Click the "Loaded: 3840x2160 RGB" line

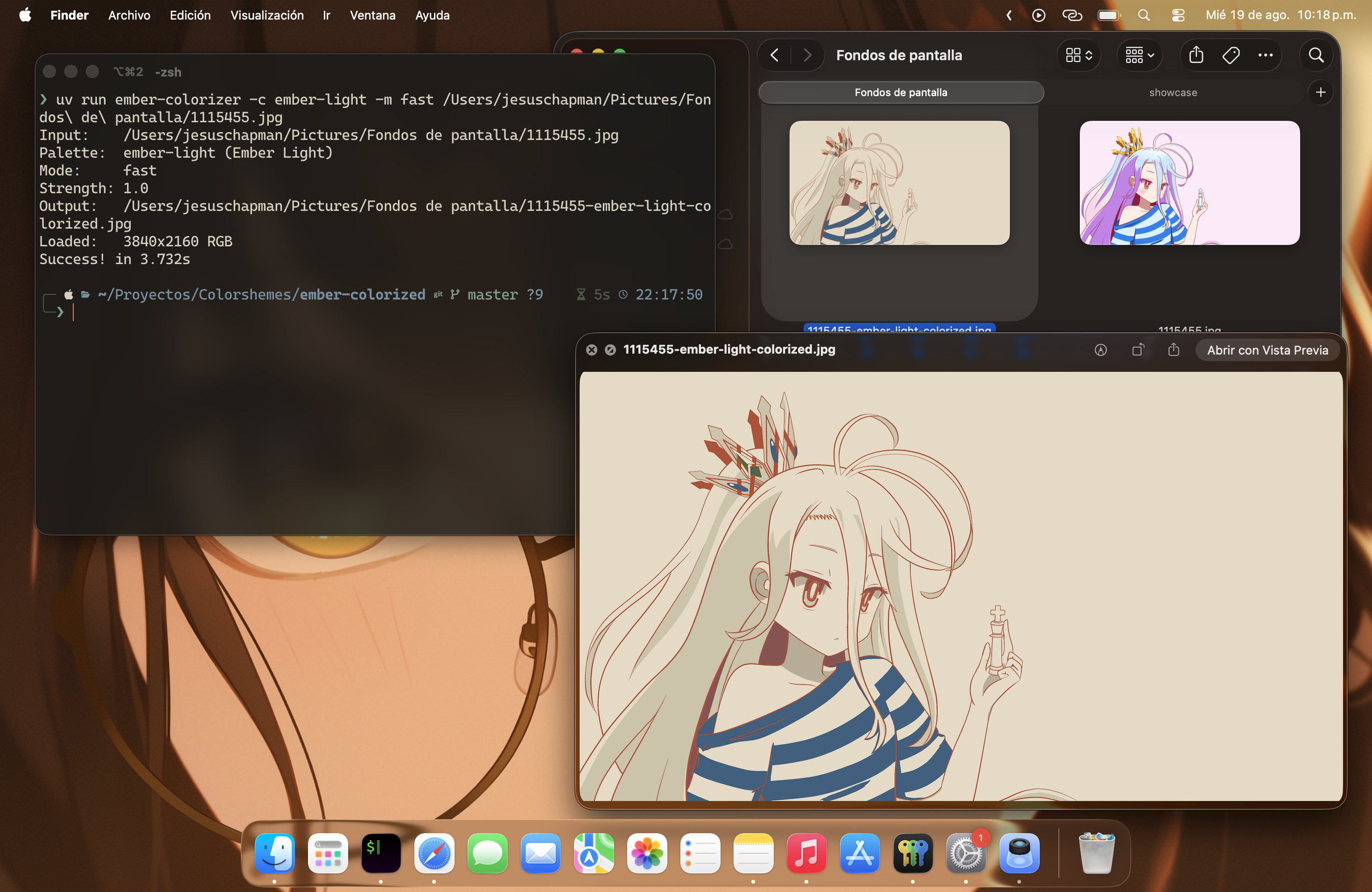click(x=136, y=242)
